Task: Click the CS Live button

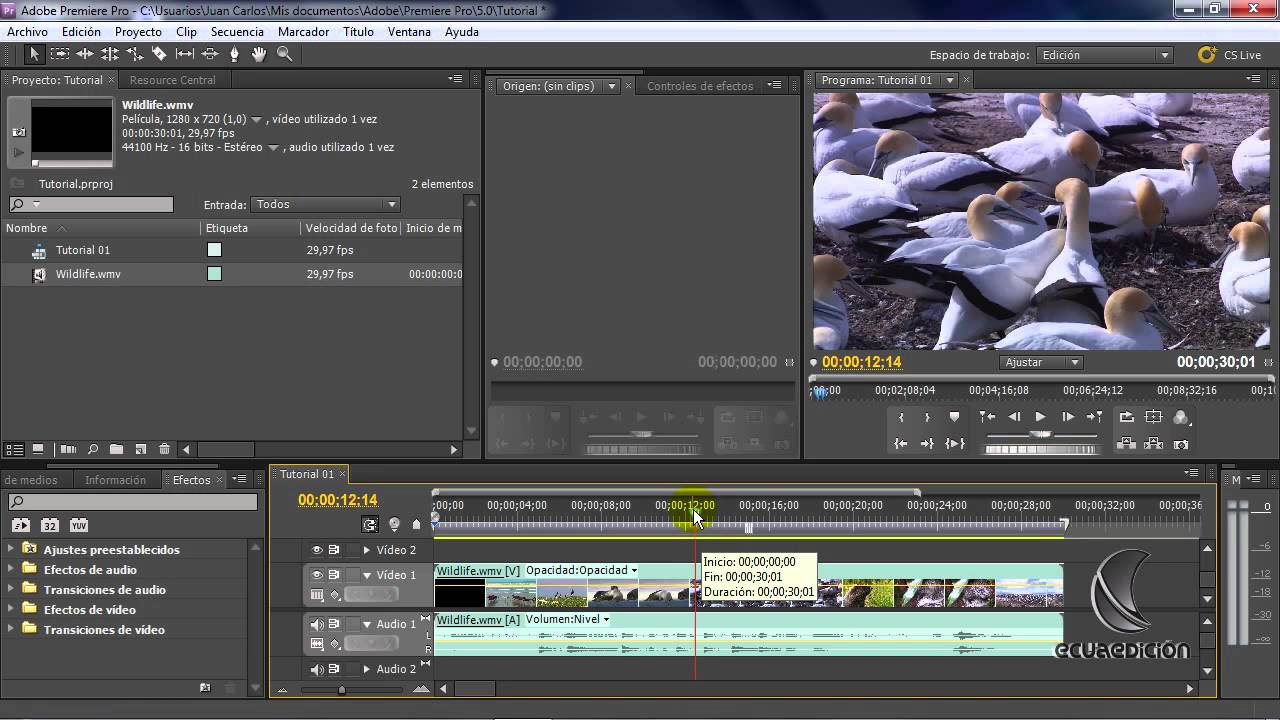Action: click(x=1230, y=56)
